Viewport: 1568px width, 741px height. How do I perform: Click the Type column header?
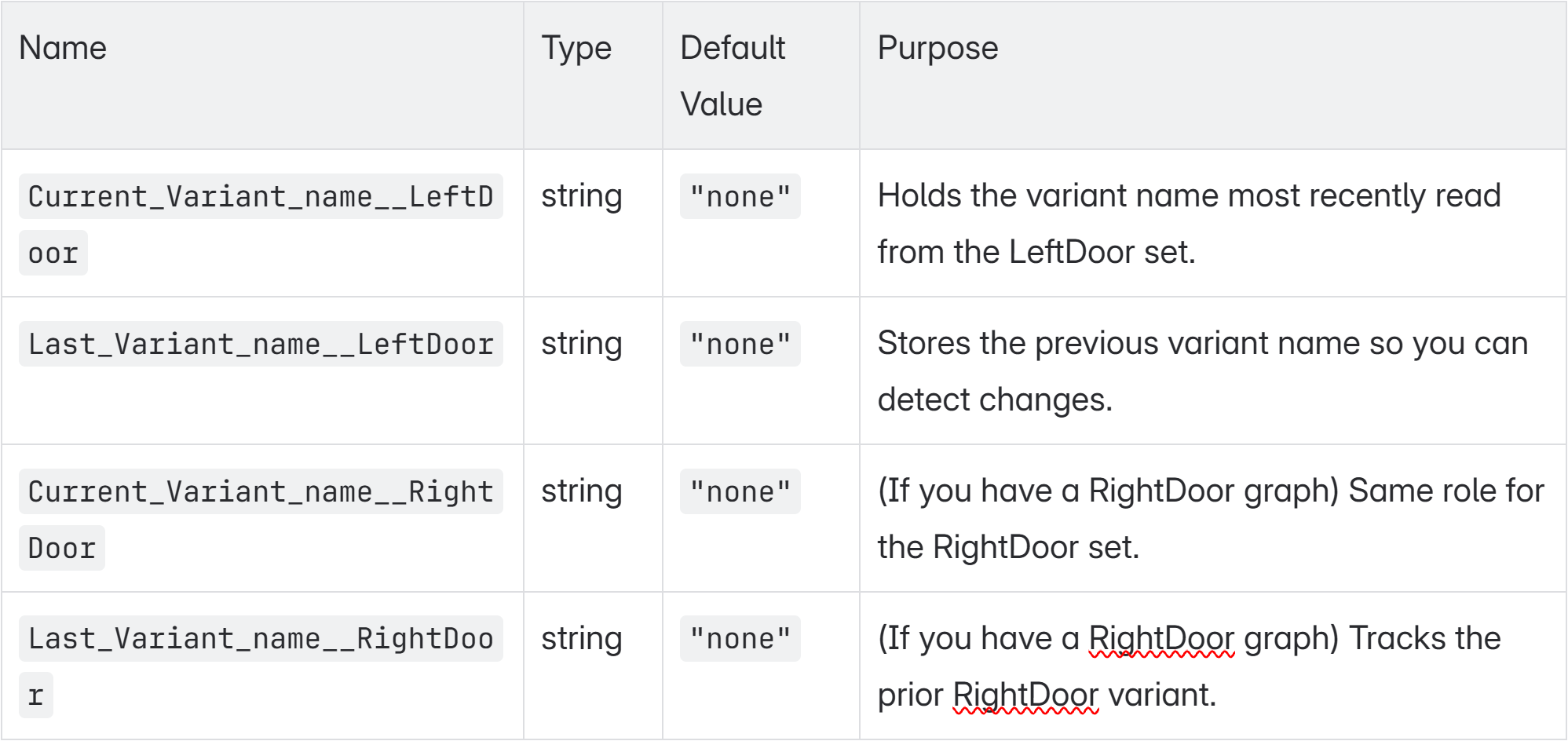point(576,49)
